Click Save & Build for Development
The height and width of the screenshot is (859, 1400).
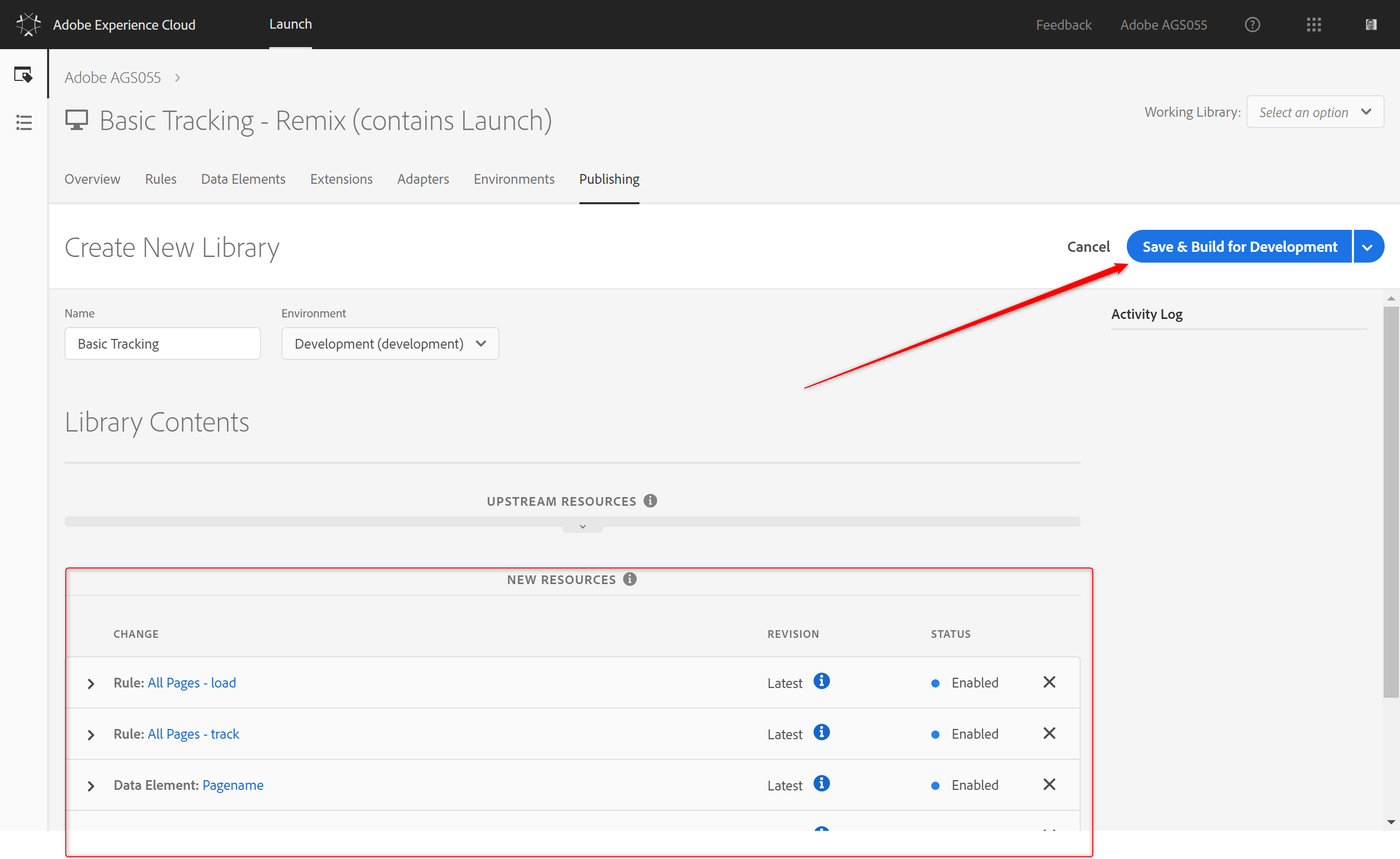(1239, 247)
